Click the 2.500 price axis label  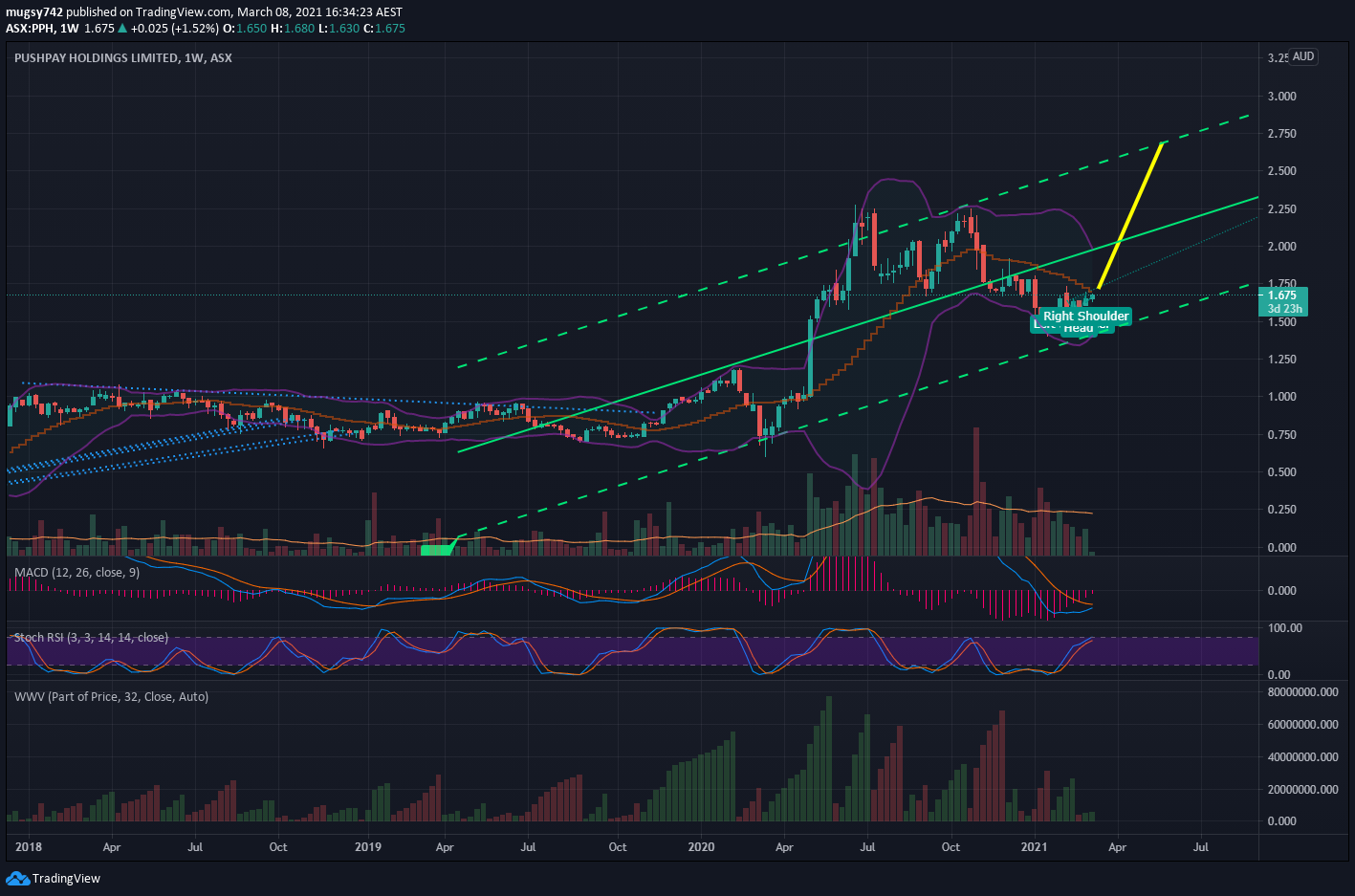[x=1281, y=171]
